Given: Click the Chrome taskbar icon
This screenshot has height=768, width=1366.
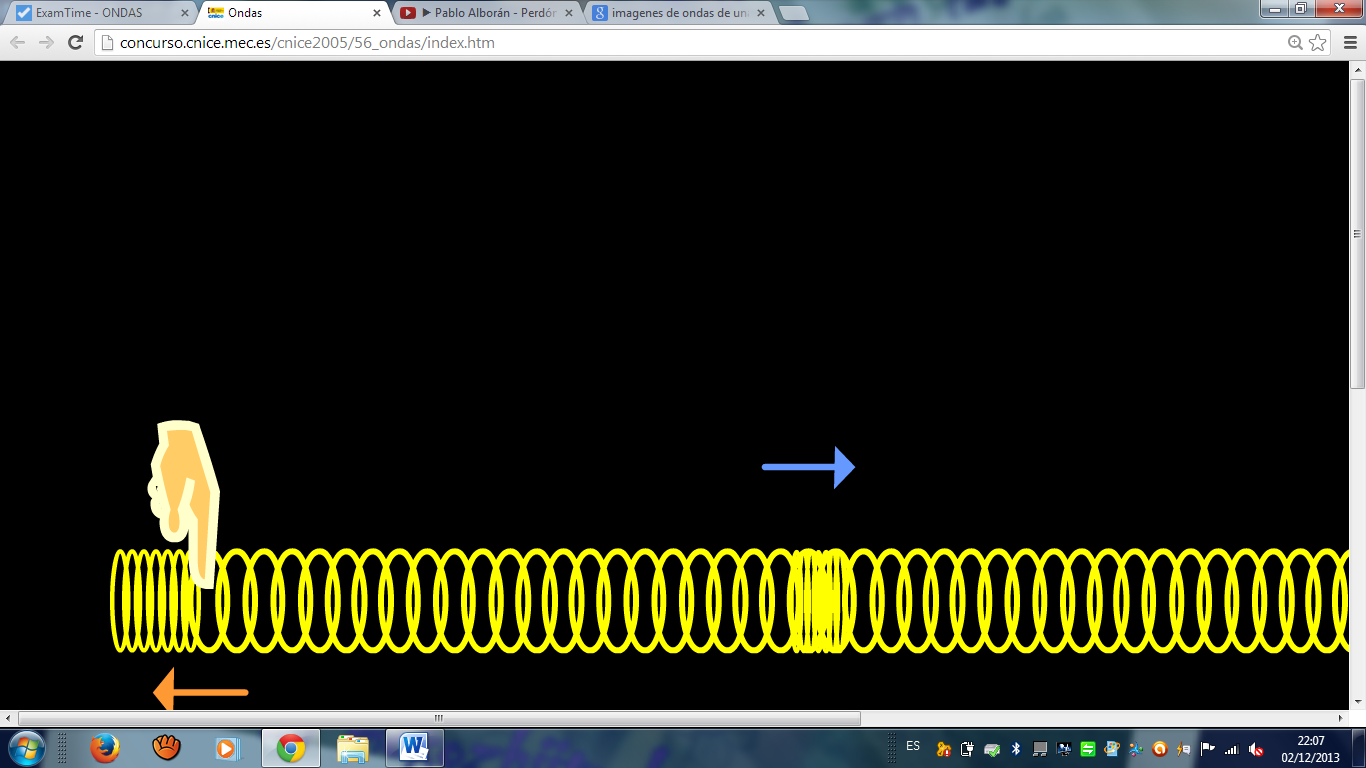Looking at the screenshot, I should tap(291, 748).
